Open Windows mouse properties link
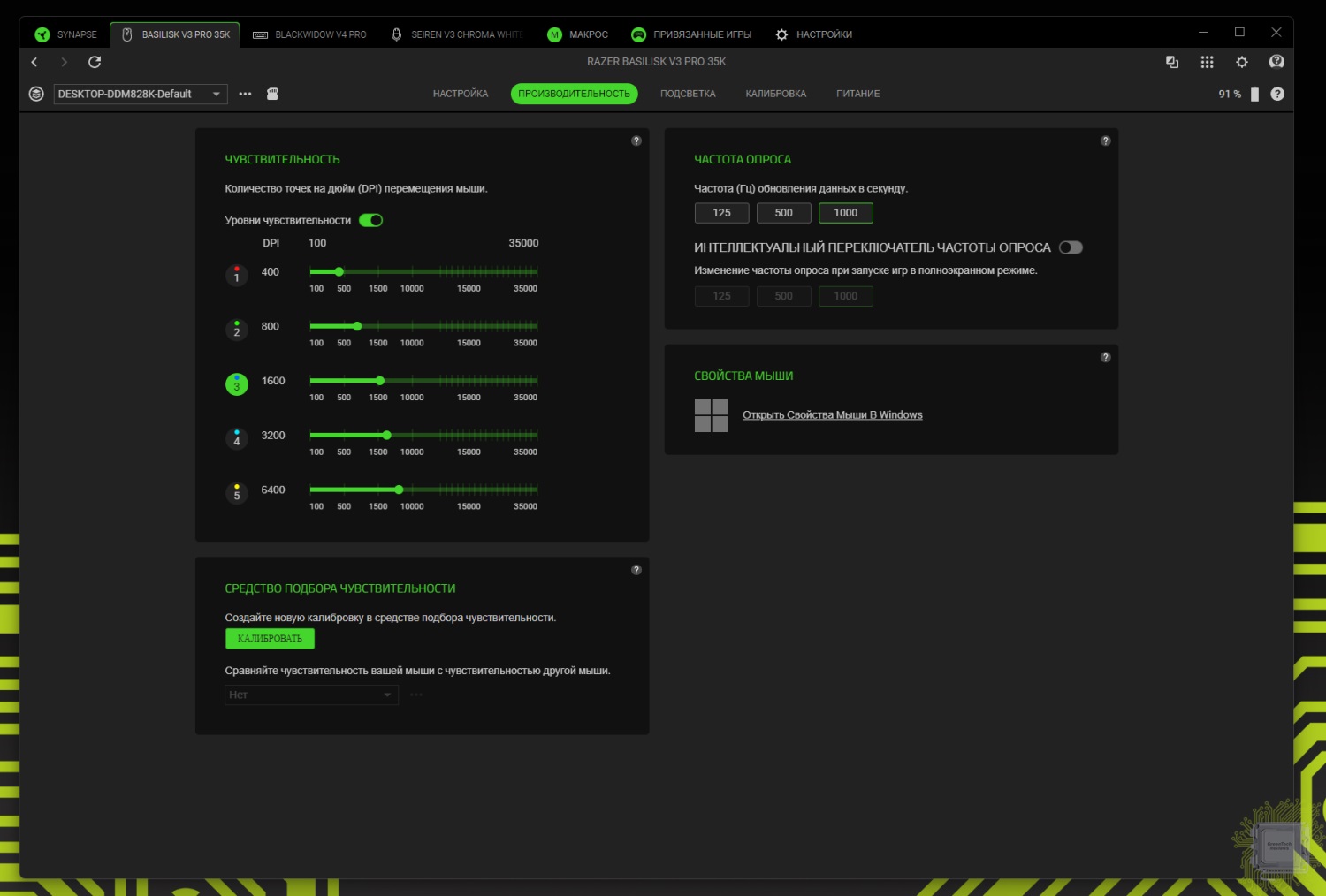 pyautogui.click(x=832, y=415)
